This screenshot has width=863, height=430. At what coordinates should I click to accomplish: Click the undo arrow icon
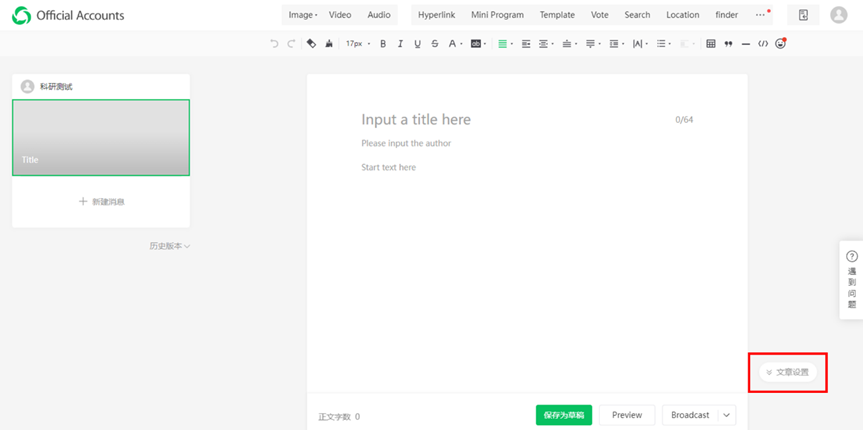pyautogui.click(x=274, y=44)
